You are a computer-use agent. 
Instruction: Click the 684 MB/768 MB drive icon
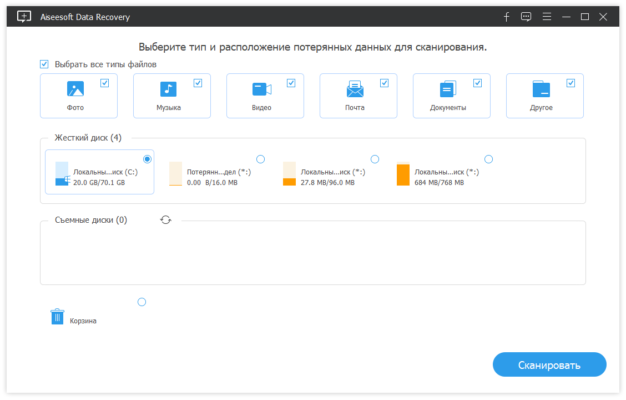(x=403, y=174)
